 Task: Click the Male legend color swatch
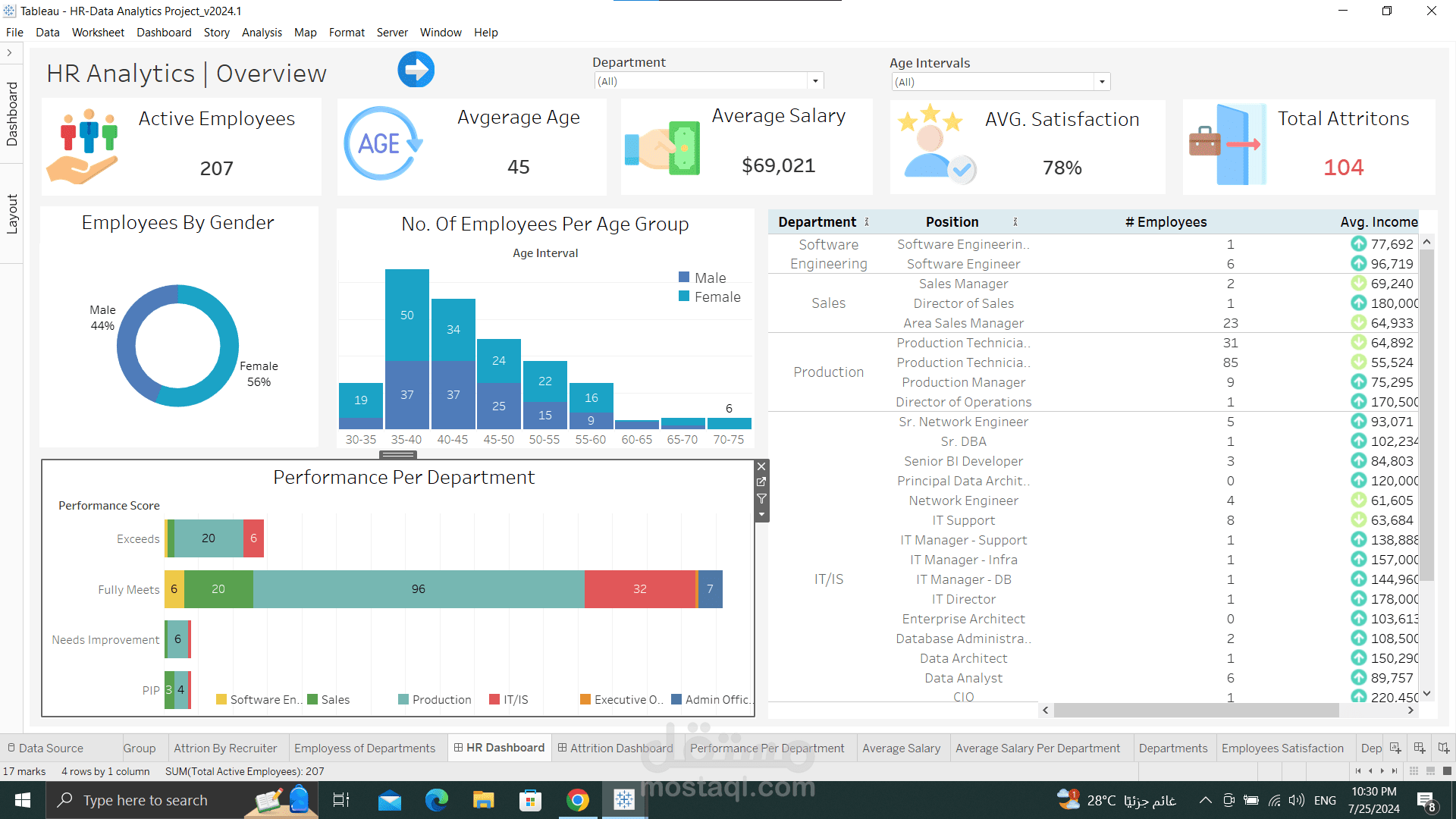point(684,278)
